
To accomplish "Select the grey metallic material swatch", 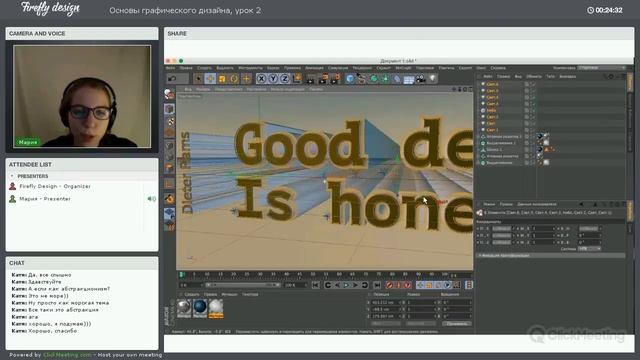I will pos(184,307).
